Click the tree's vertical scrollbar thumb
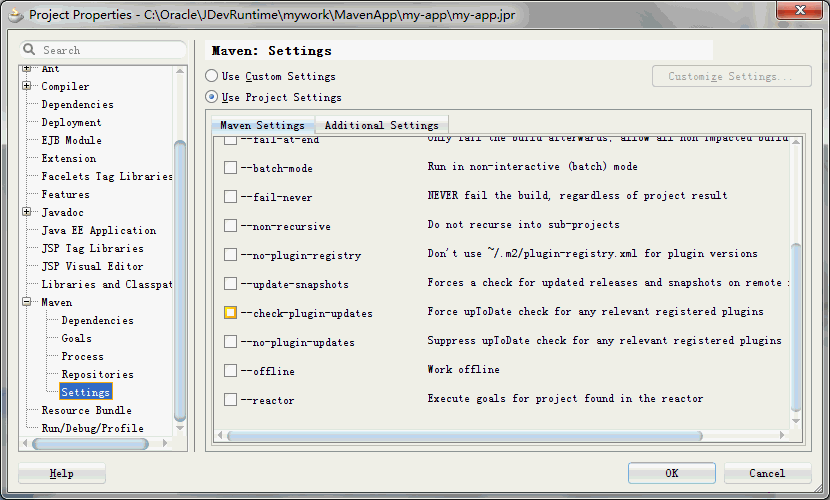This screenshot has width=830, height=500. click(x=180, y=280)
